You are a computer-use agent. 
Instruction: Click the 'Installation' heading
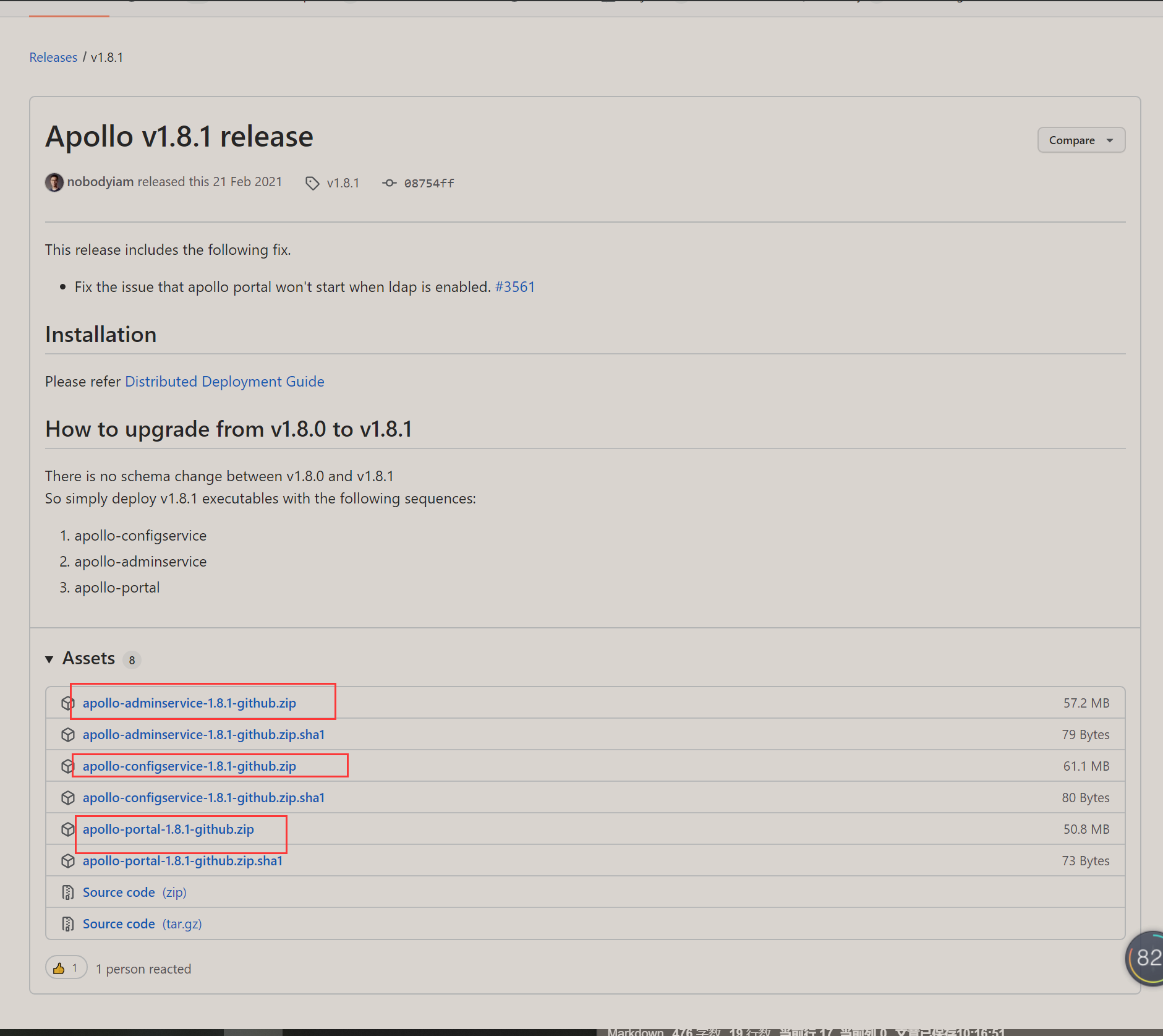[101, 335]
